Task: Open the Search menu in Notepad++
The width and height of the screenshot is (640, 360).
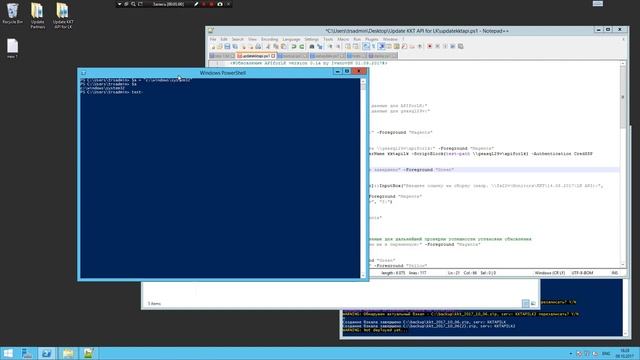Action: [x=238, y=39]
